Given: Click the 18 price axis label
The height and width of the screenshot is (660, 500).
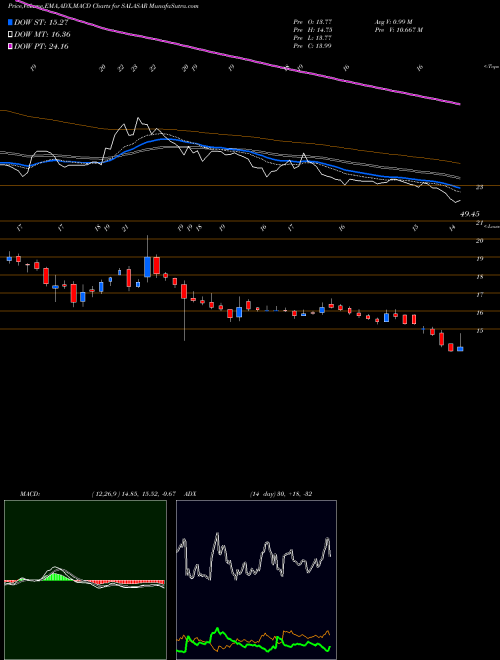Looking at the screenshot, I should 479,277.
